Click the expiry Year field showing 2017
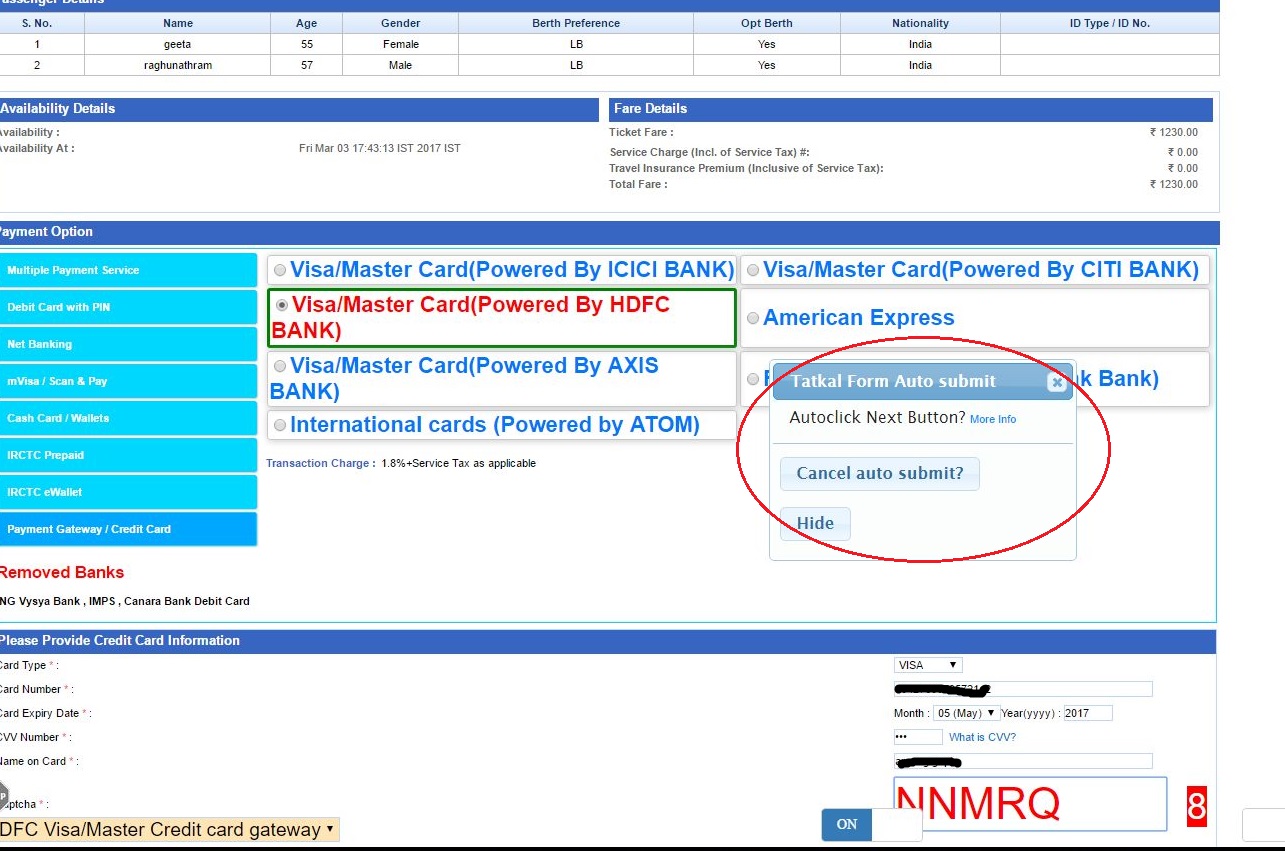This screenshot has height=851, width=1285. pos(1088,713)
